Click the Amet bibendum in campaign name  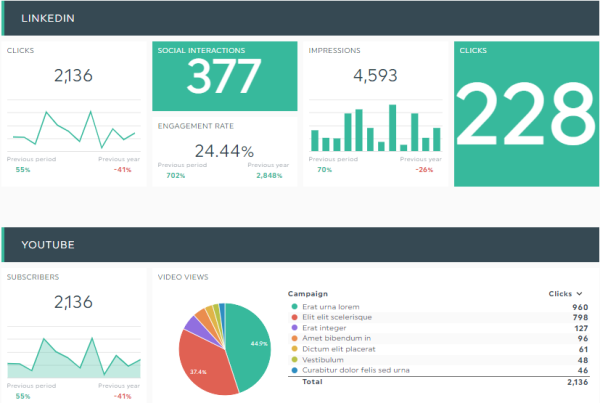pos(336,338)
